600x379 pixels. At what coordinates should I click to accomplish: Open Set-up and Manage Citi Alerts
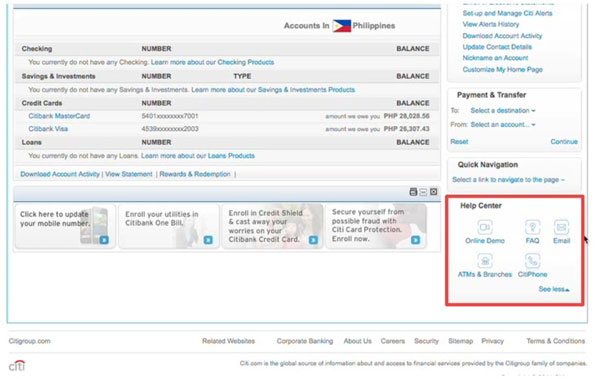point(507,13)
